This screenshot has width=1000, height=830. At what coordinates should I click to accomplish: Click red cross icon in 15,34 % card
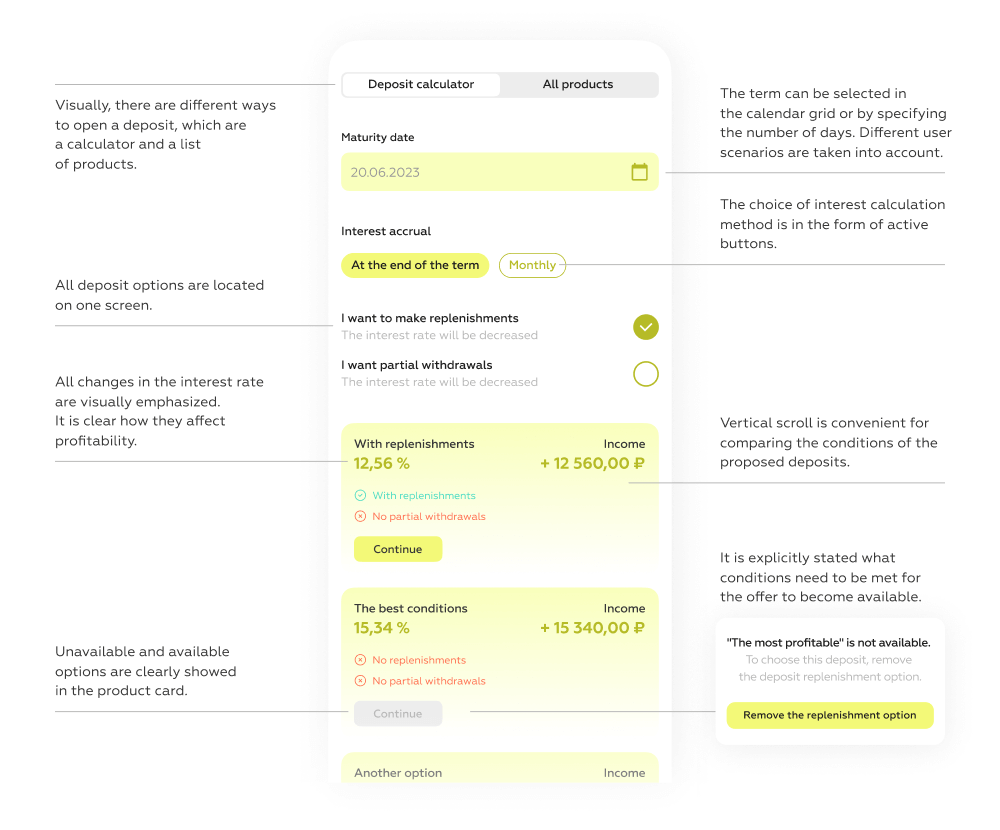pos(360,681)
